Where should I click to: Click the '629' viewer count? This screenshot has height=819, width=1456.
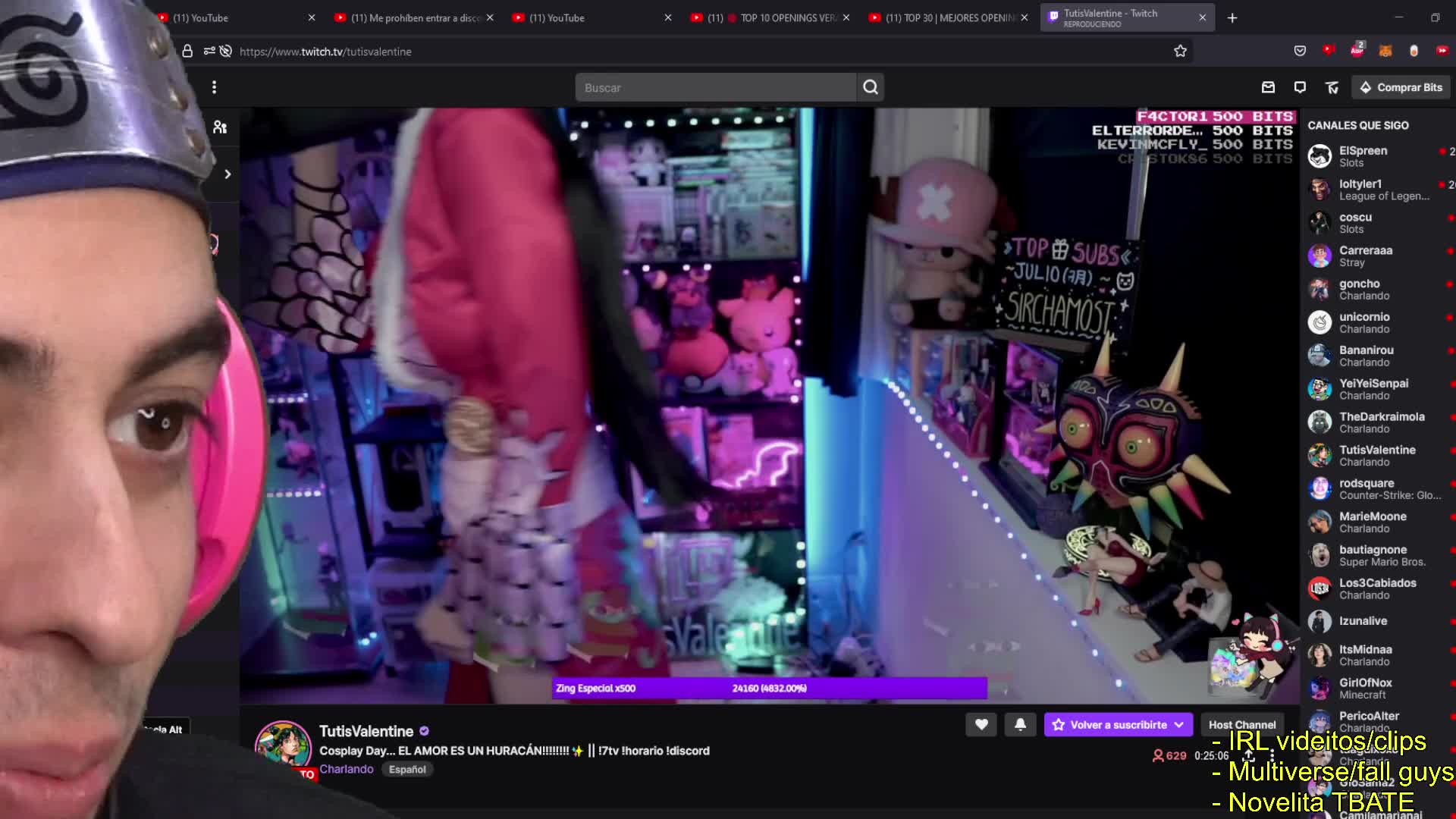(x=1169, y=755)
